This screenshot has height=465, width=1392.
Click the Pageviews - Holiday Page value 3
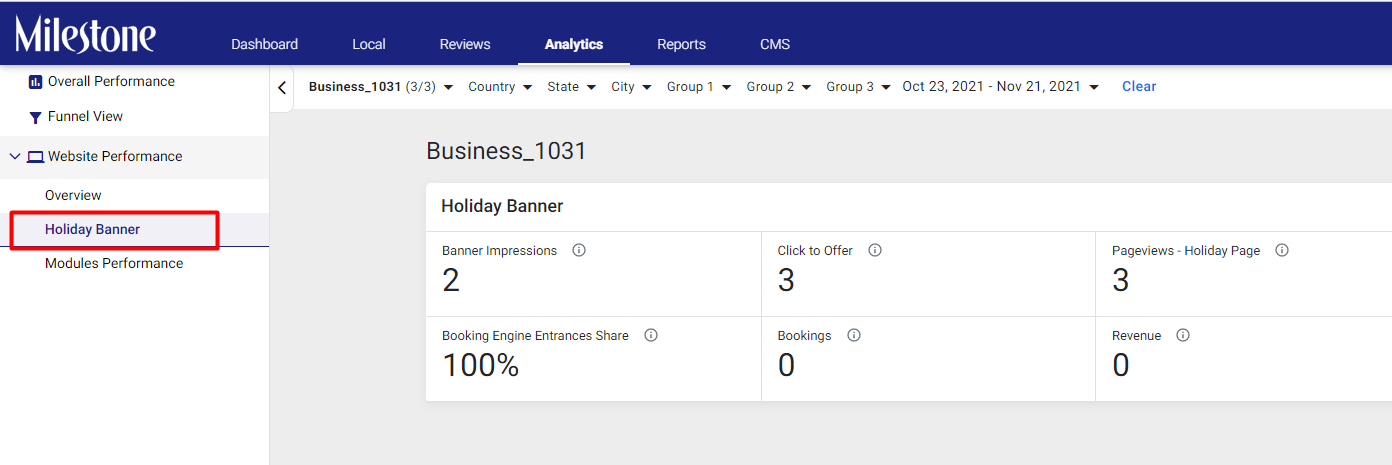(1121, 281)
